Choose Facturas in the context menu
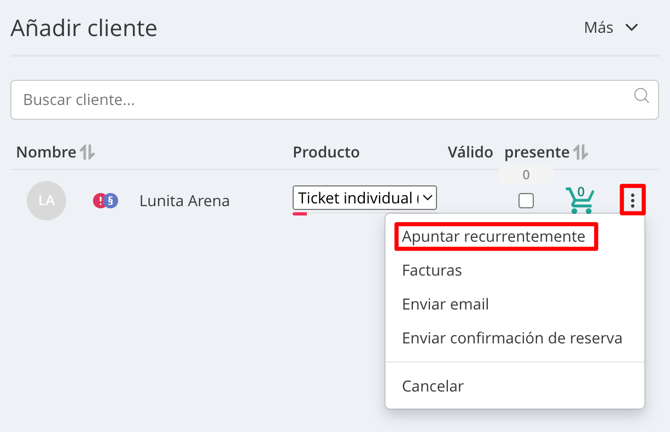This screenshot has width=670, height=432. [432, 270]
